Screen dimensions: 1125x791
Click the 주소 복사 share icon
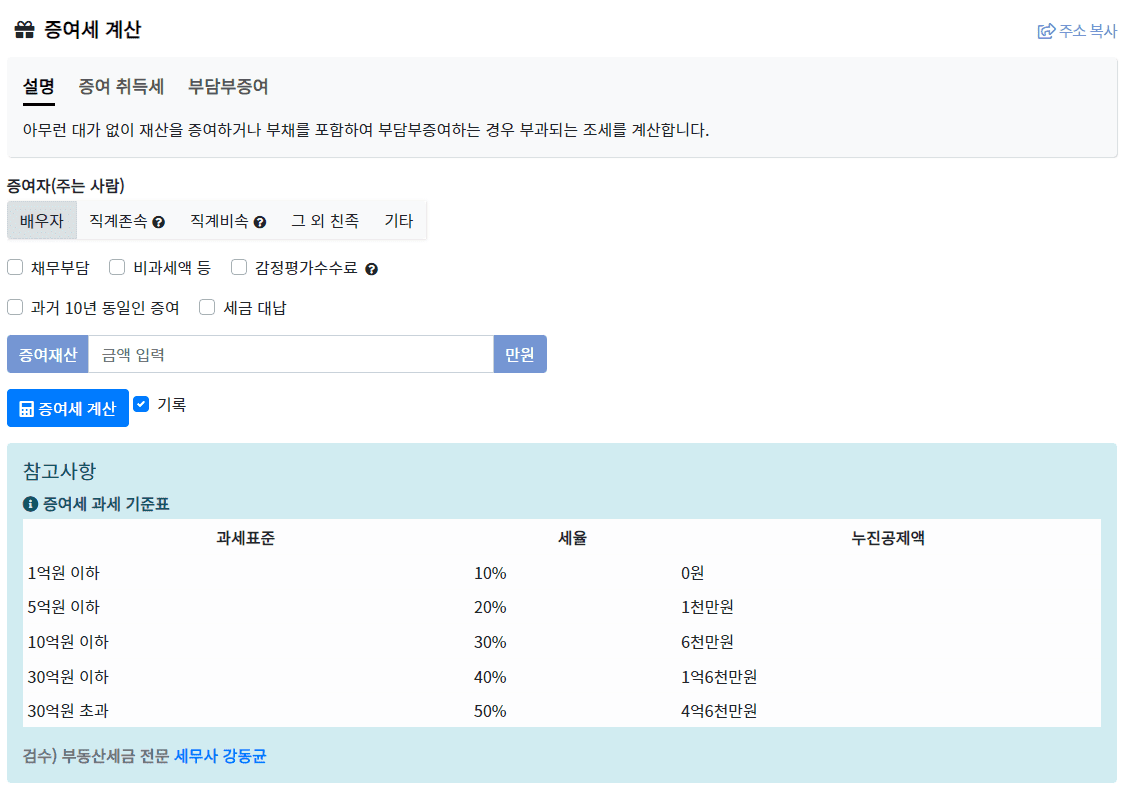1046,31
